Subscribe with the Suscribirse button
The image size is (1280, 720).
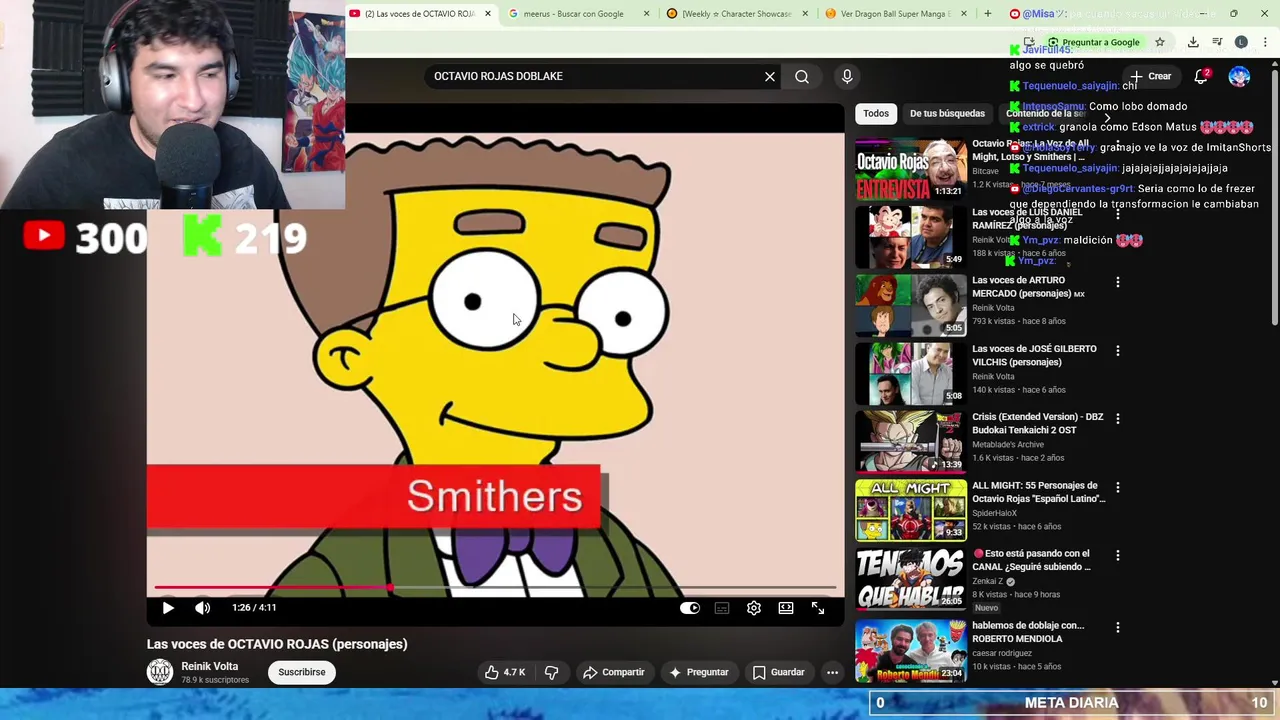[302, 672]
